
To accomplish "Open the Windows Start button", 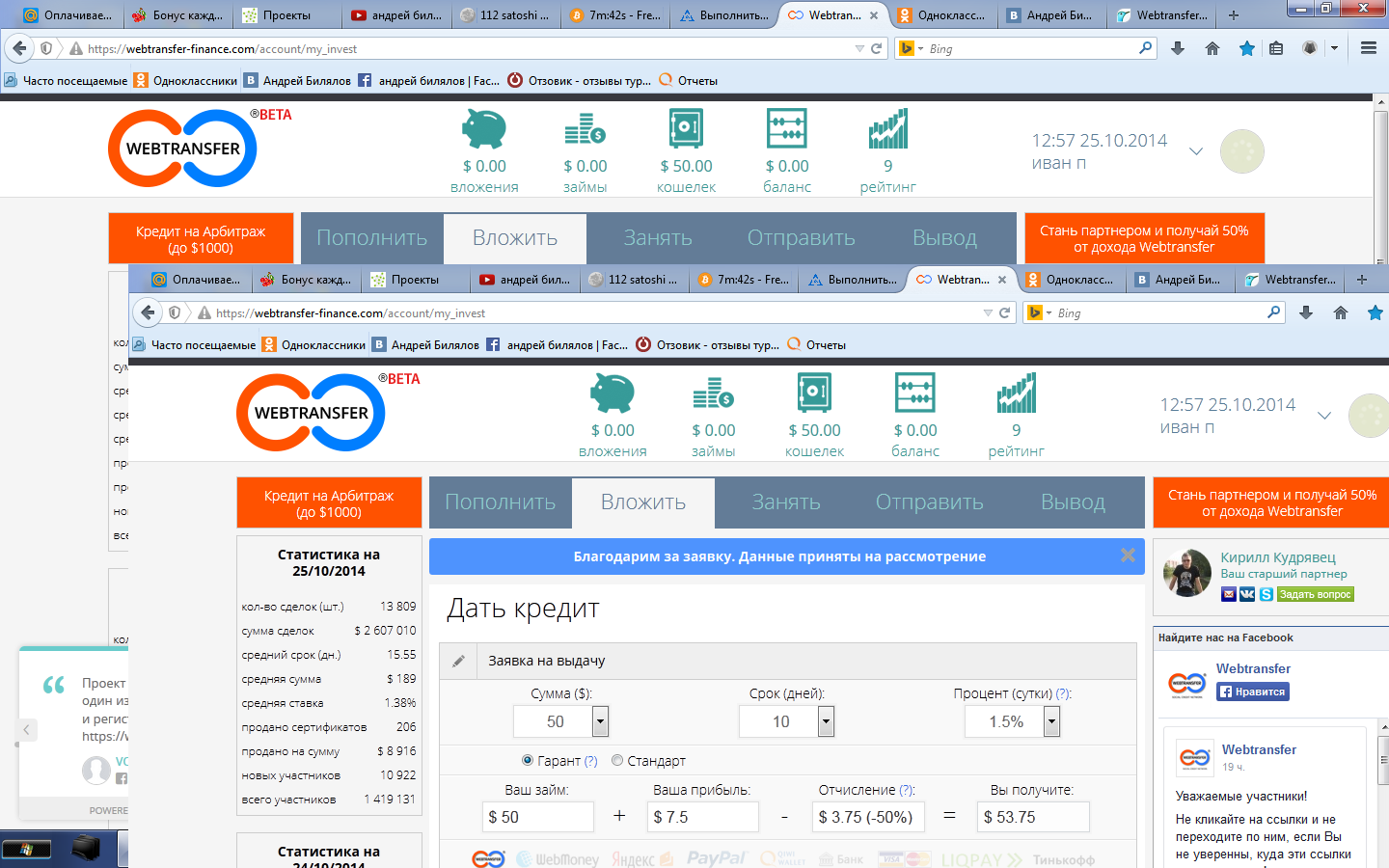I will 25,850.
